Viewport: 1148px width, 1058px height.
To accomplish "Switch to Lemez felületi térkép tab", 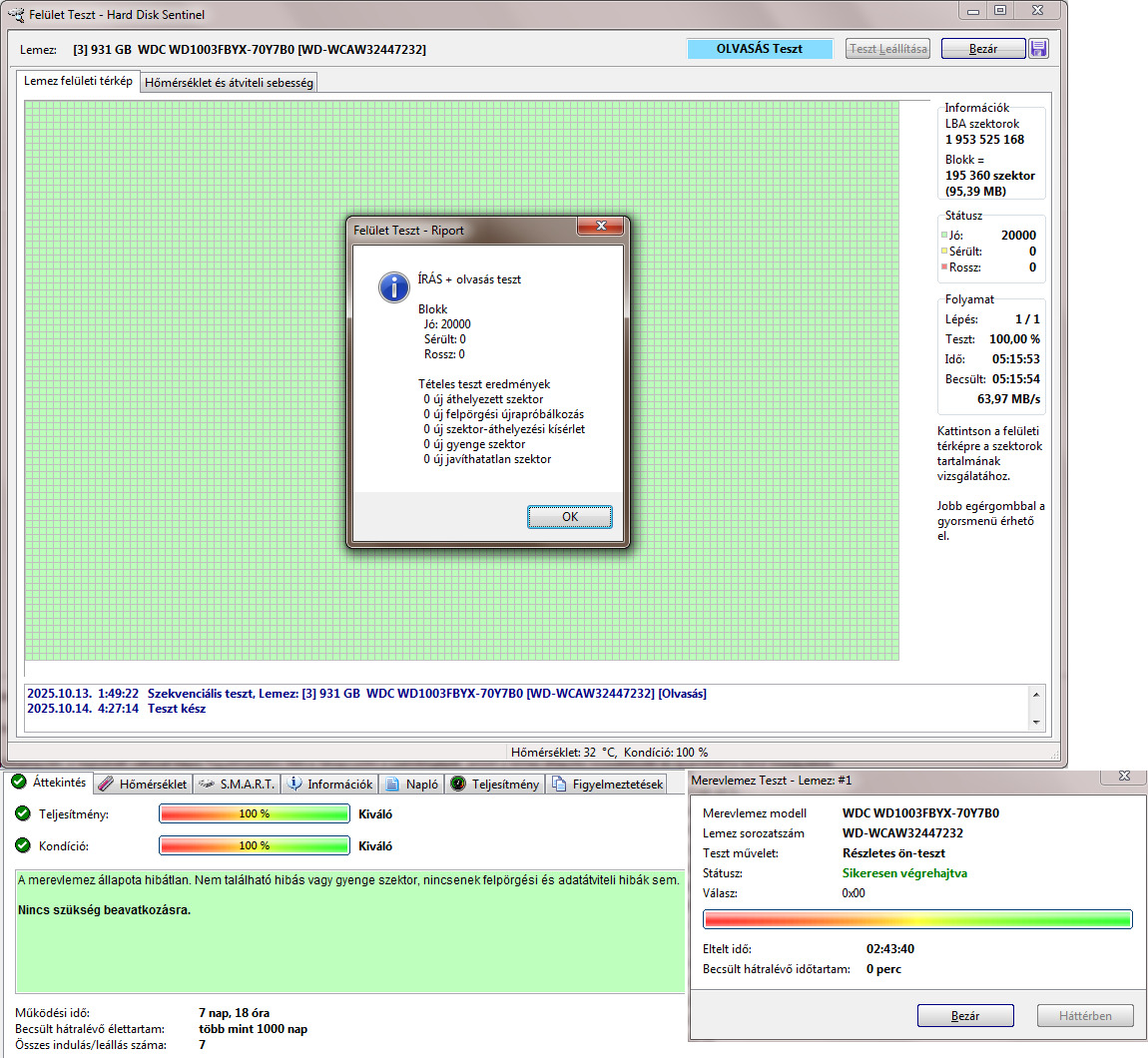I will tap(78, 81).
